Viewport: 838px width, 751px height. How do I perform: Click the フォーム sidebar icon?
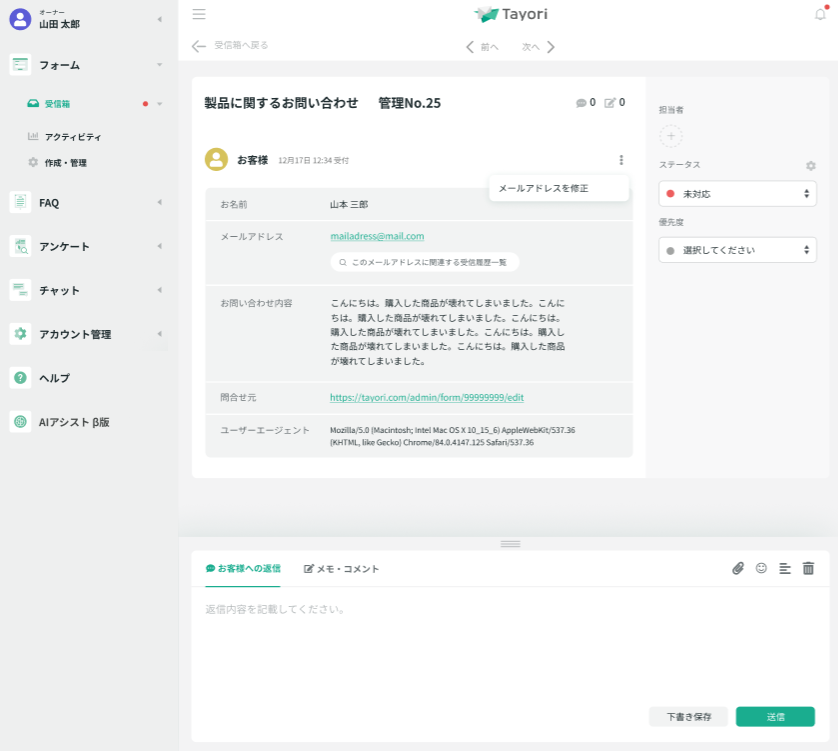click(x=20, y=65)
